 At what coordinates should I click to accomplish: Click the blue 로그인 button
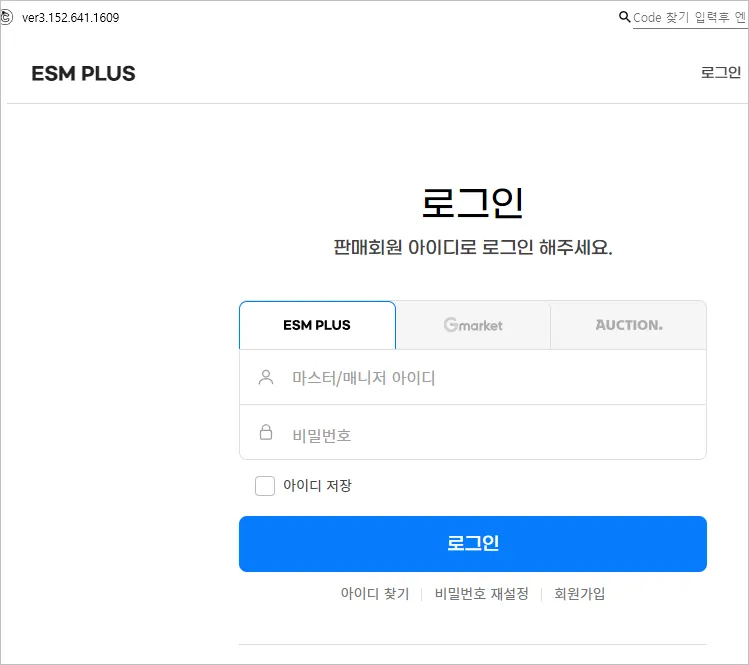click(473, 544)
